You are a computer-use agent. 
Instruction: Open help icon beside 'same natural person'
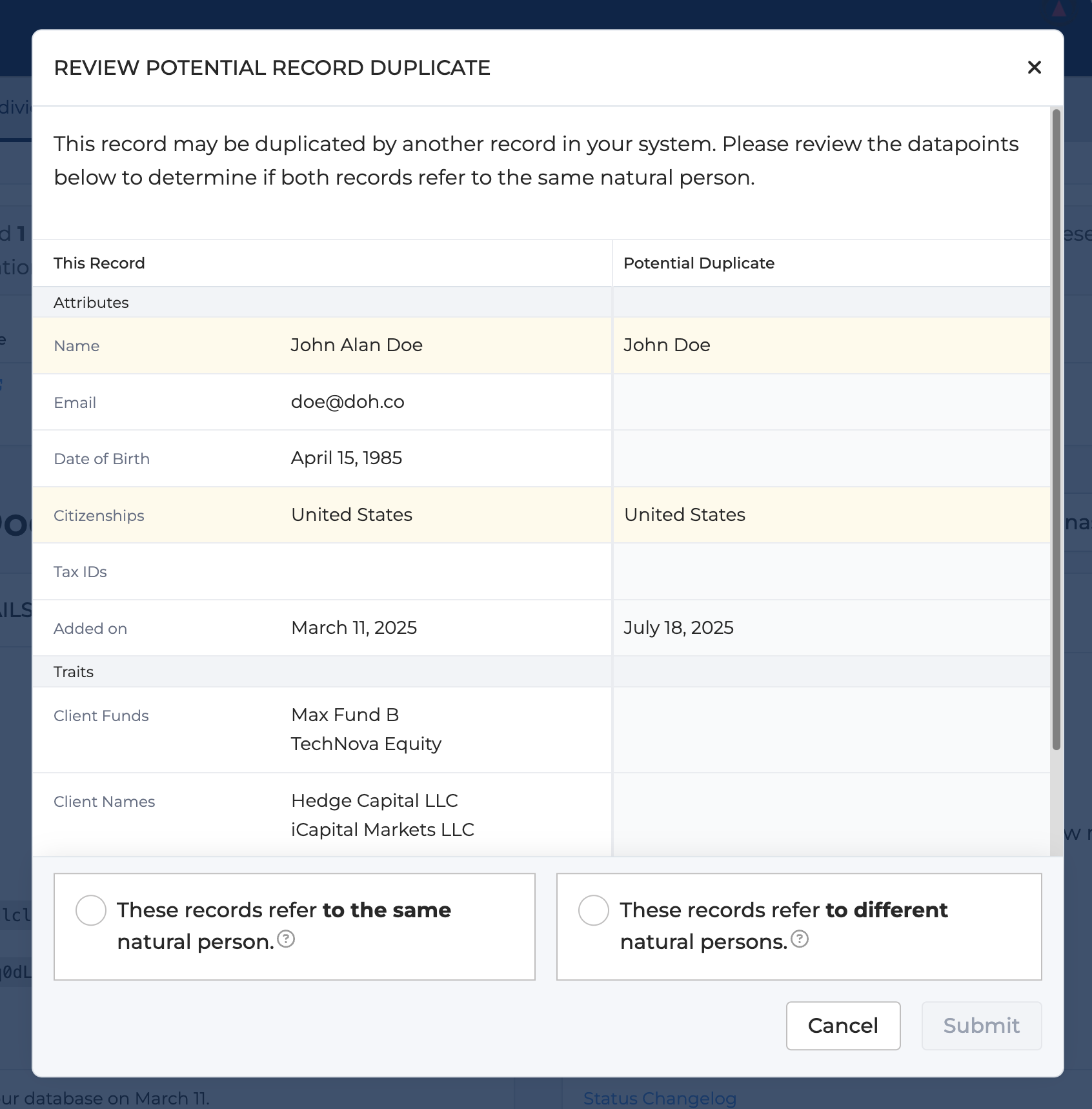(x=286, y=939)
